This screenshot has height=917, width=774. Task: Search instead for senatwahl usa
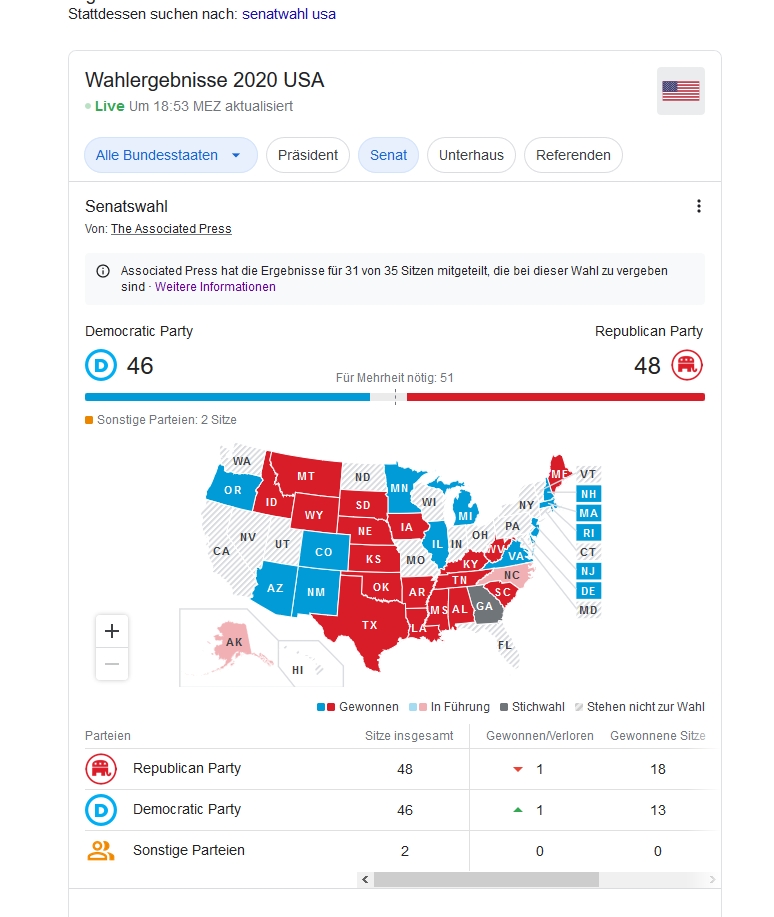289,14
